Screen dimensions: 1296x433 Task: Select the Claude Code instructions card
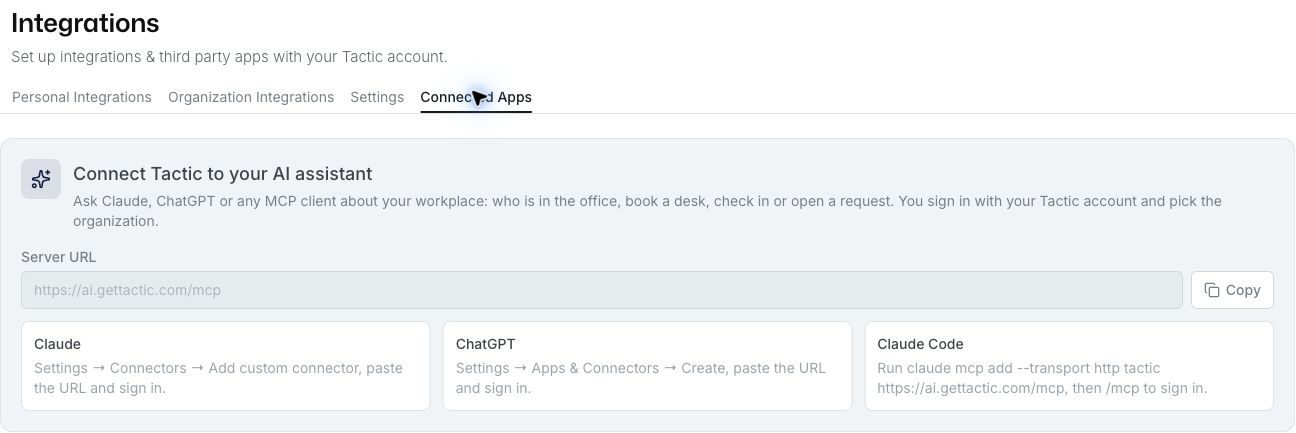1069,366
